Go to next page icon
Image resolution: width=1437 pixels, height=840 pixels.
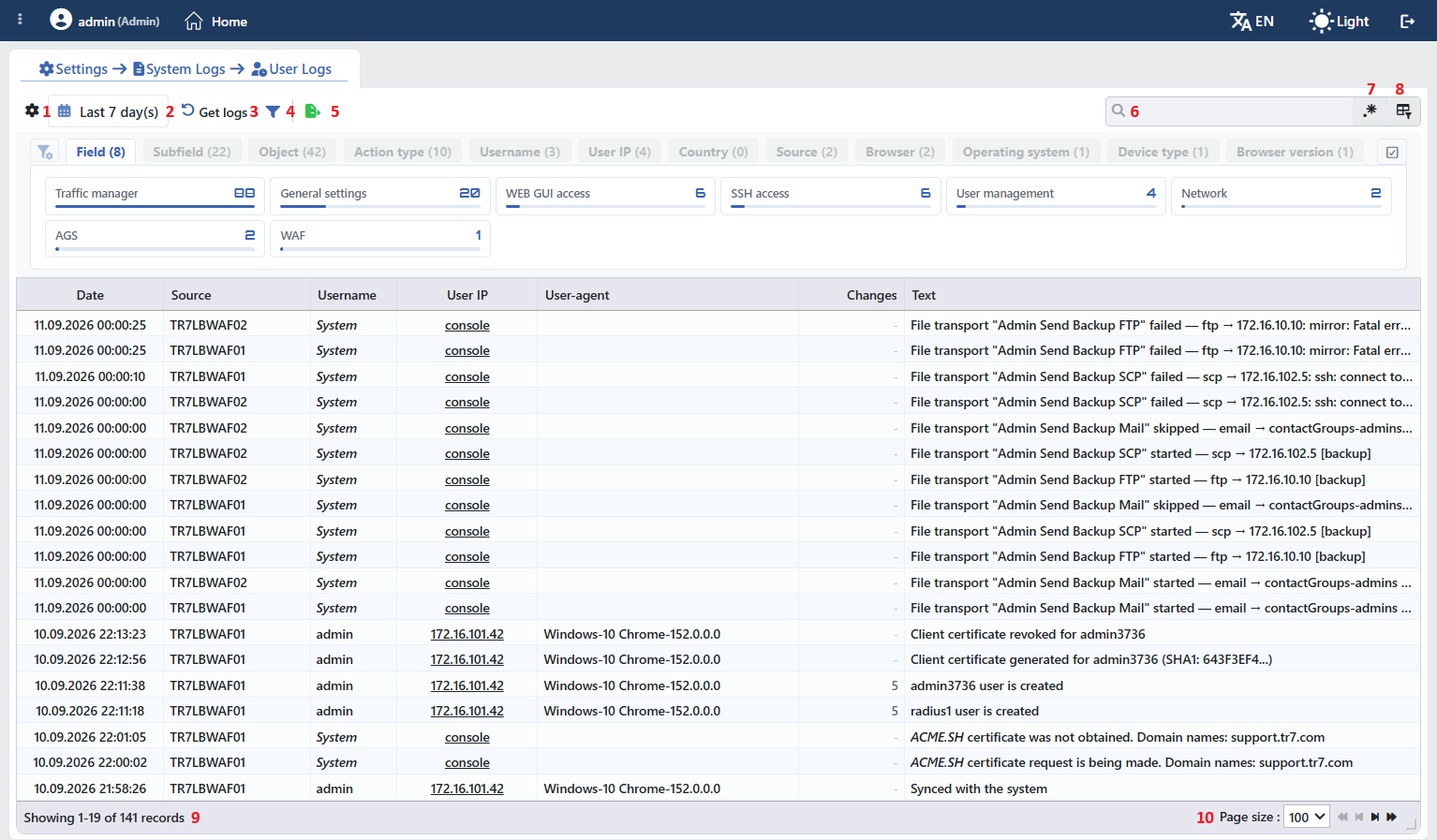pos(1375,817)
